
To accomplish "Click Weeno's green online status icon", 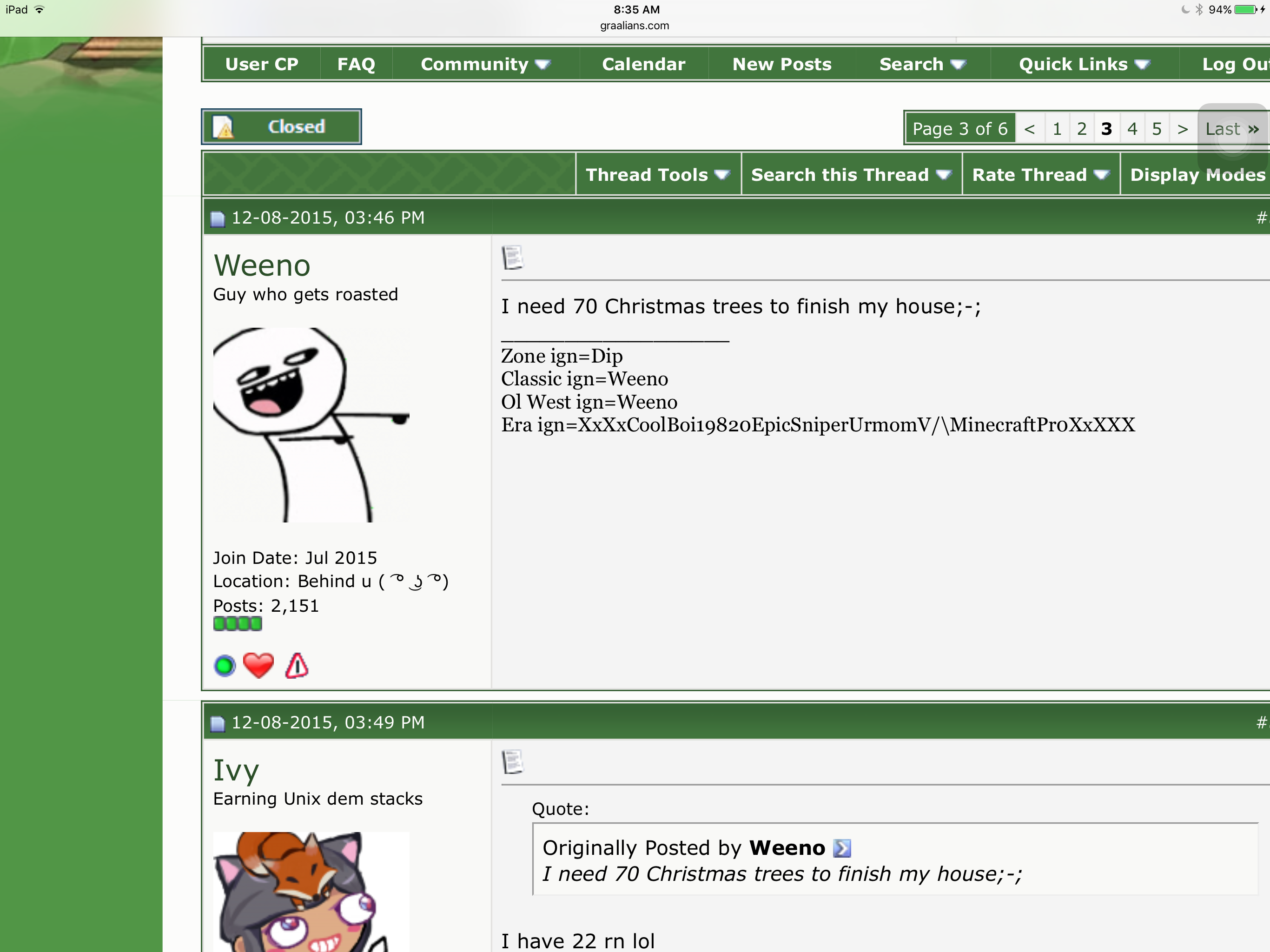I will (x=225, y=666).
